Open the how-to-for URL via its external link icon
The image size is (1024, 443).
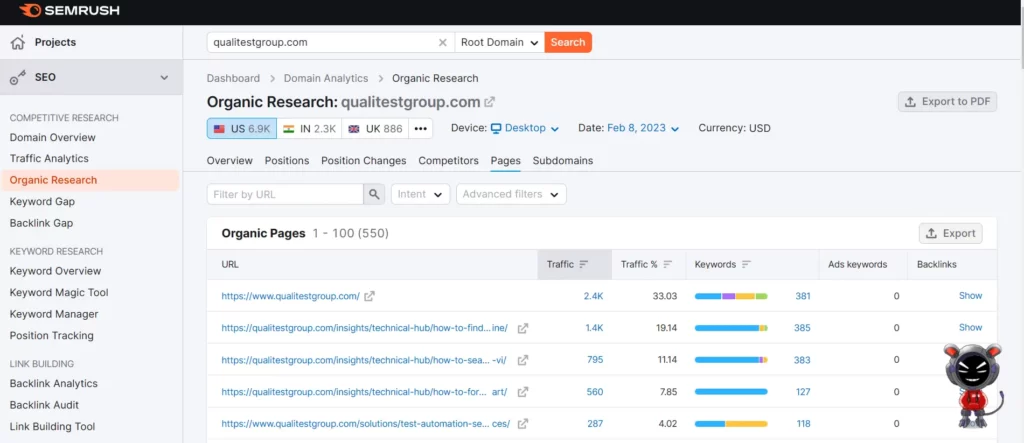click(522, 392)
